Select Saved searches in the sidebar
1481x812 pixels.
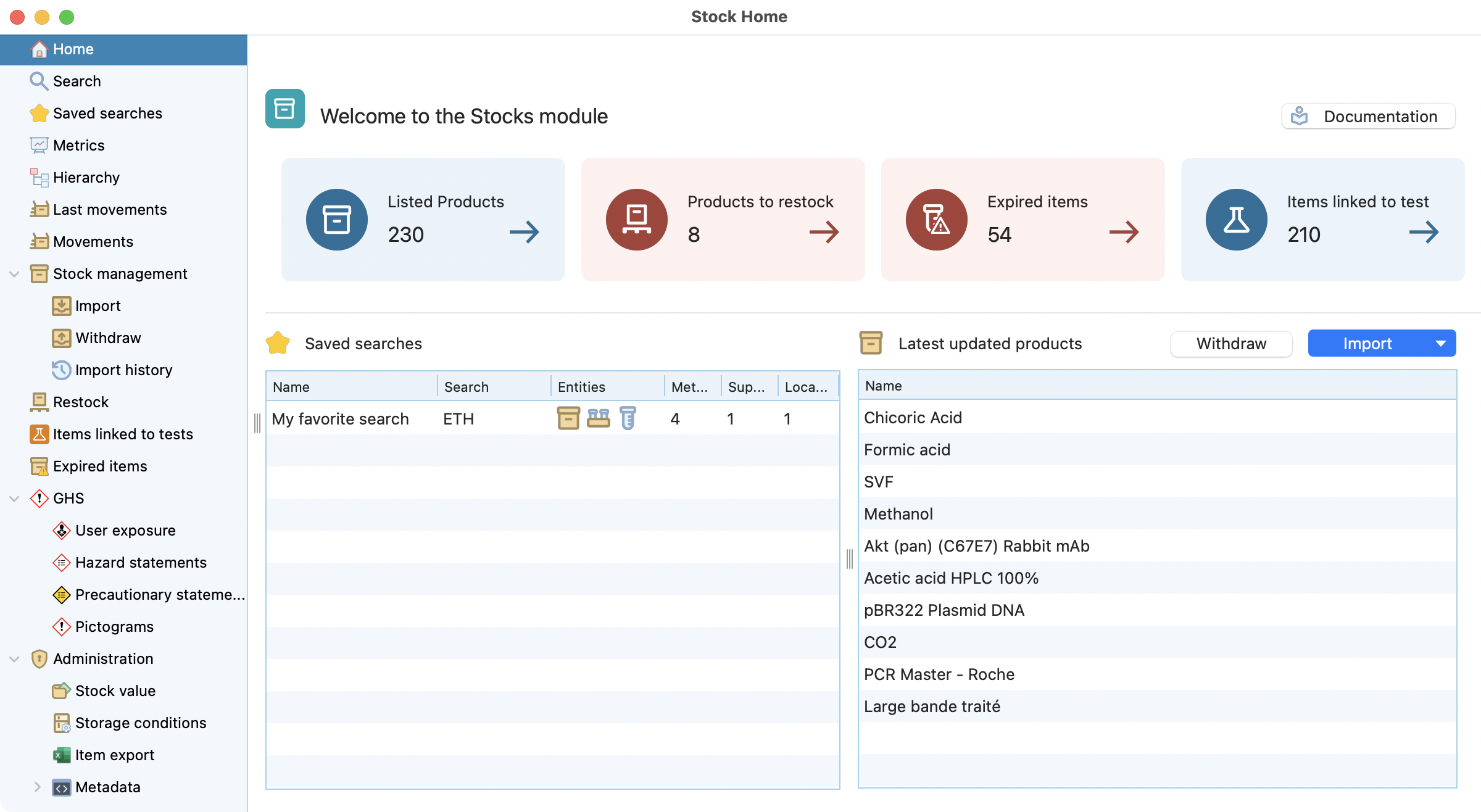click(107, 114)
